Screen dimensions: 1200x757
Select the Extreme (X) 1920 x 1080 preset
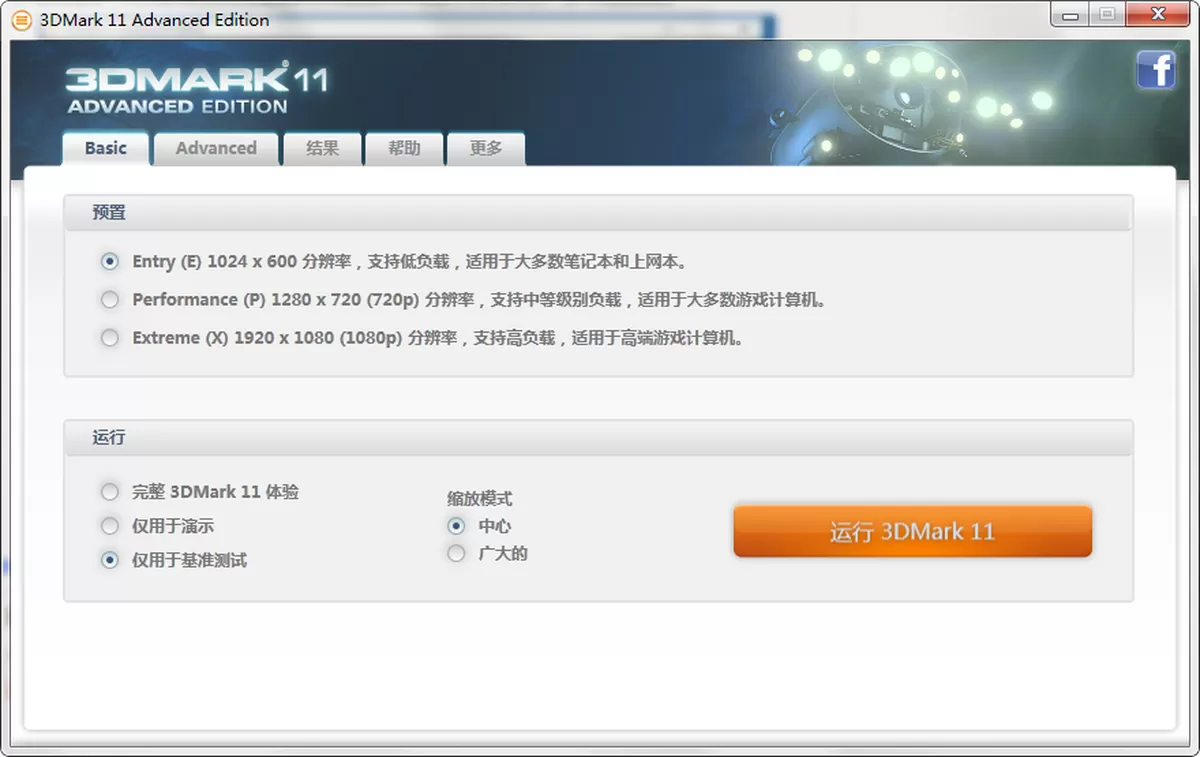(x=109, y=338)
